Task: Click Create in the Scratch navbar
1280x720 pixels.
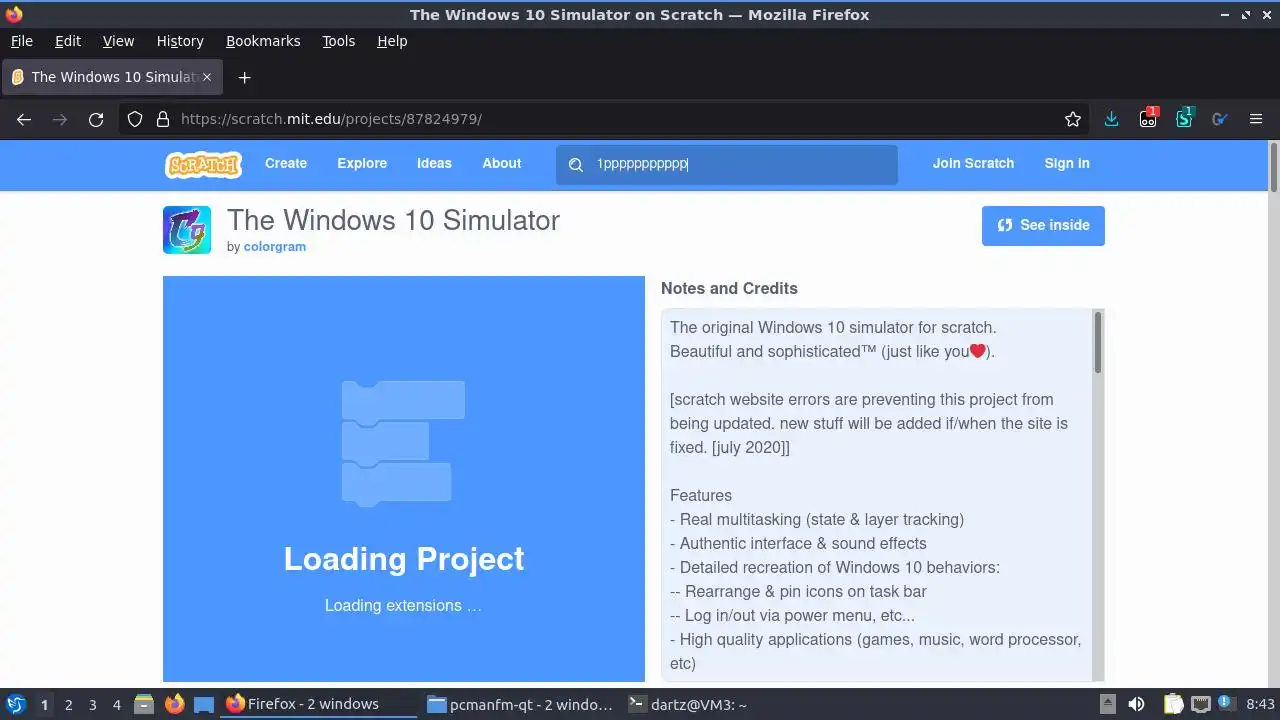Action: click(286, 164)
